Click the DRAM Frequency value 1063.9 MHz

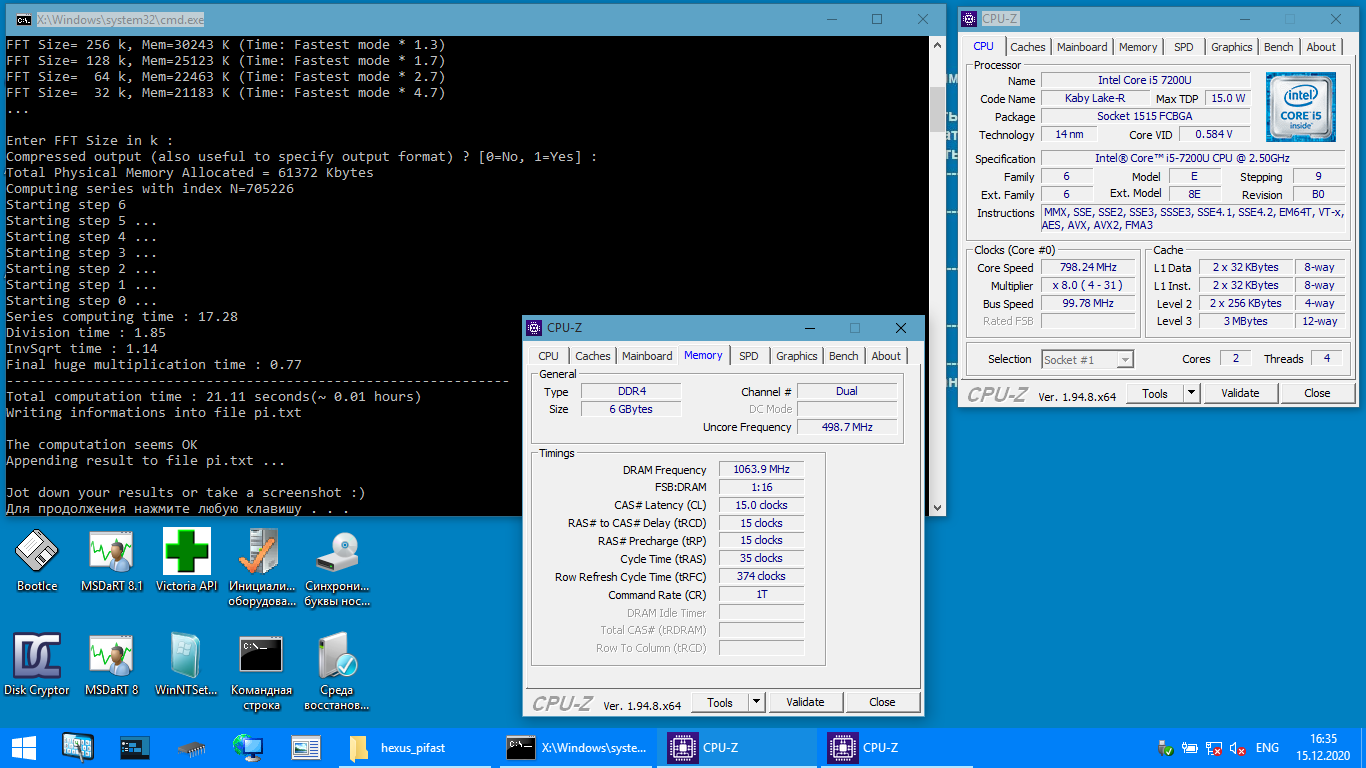(762, 469)
